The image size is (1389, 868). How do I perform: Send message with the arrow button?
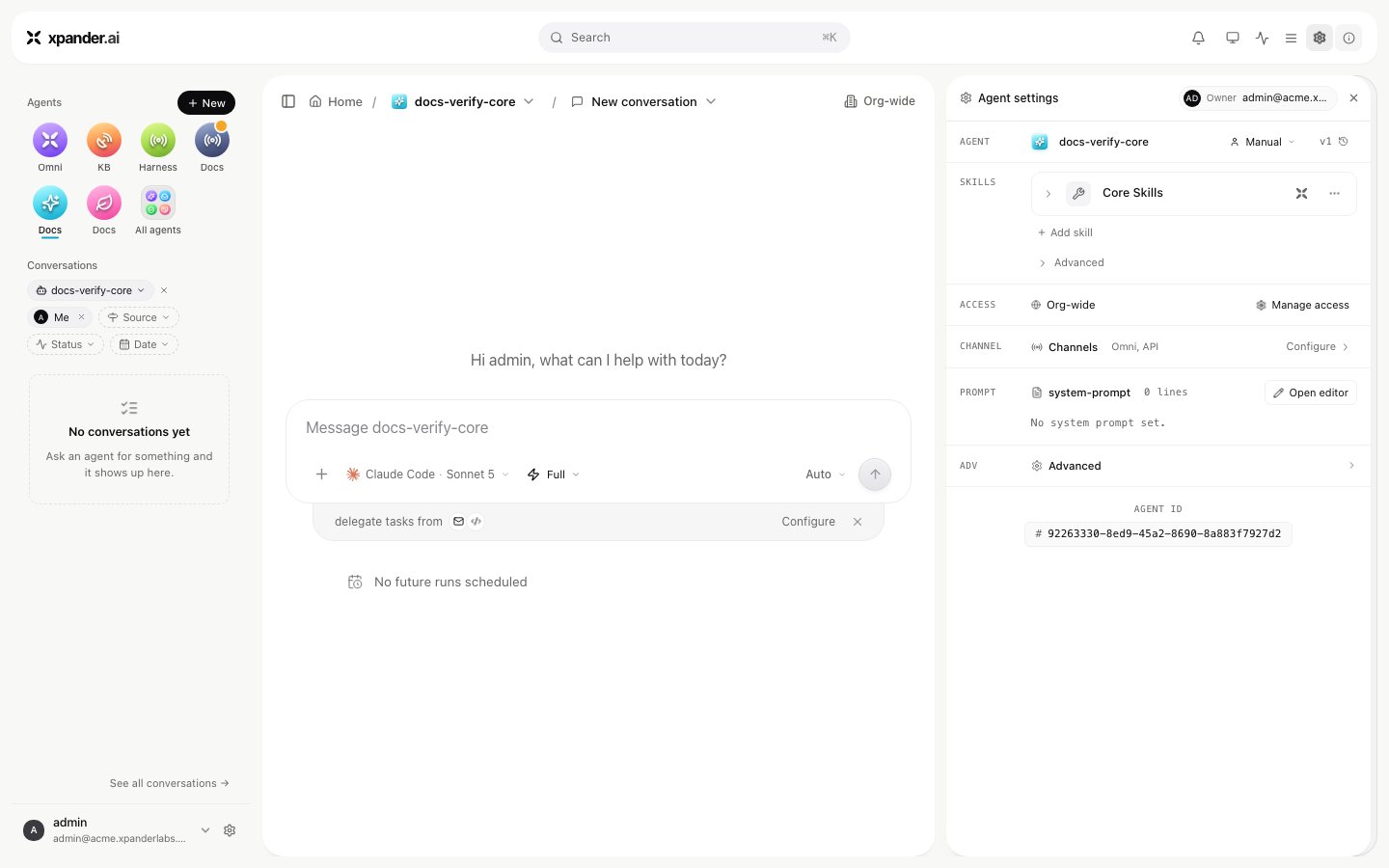click(875, 475)
